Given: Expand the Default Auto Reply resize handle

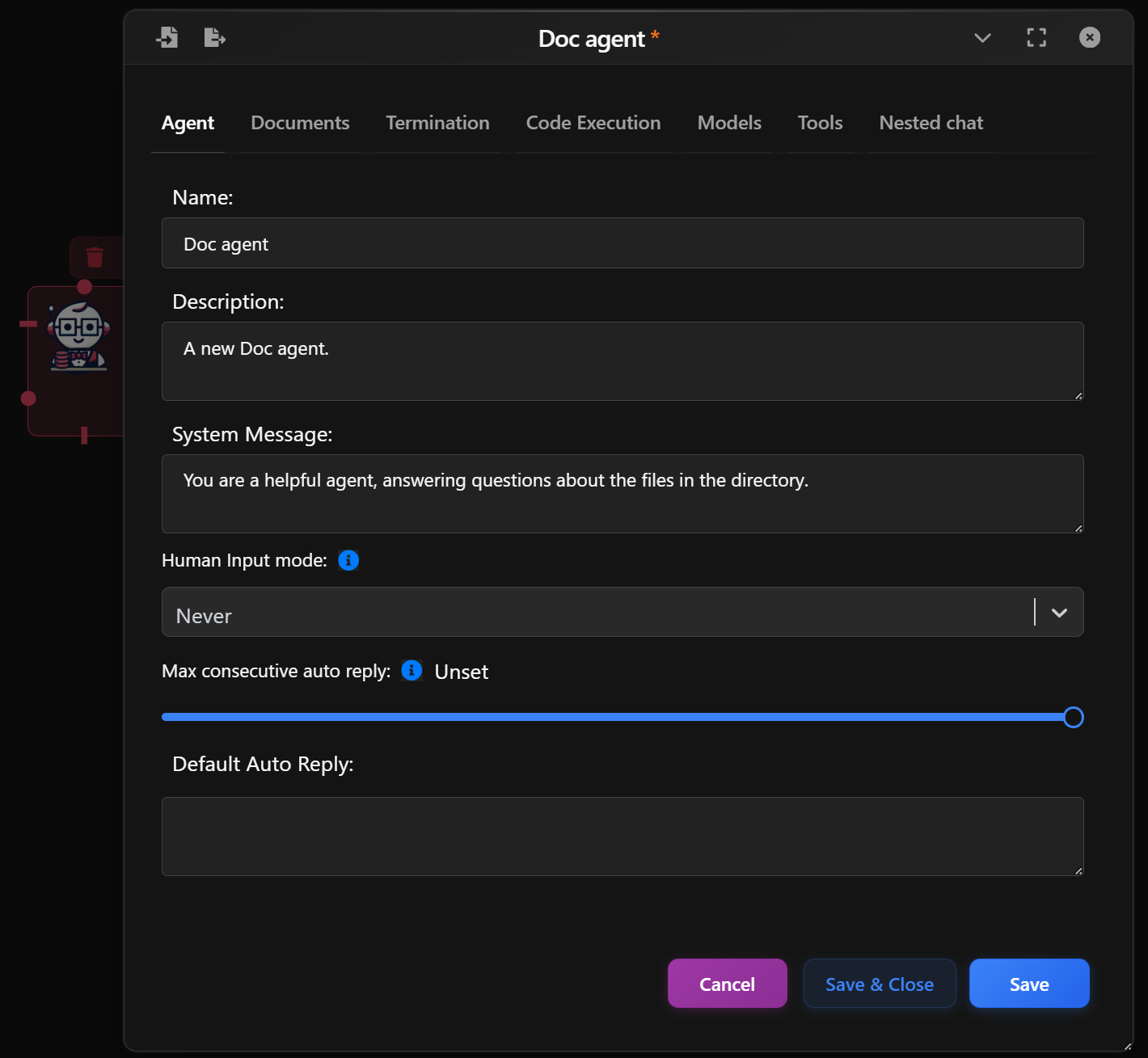Looking at the screenshot, I should point(1079,871).
